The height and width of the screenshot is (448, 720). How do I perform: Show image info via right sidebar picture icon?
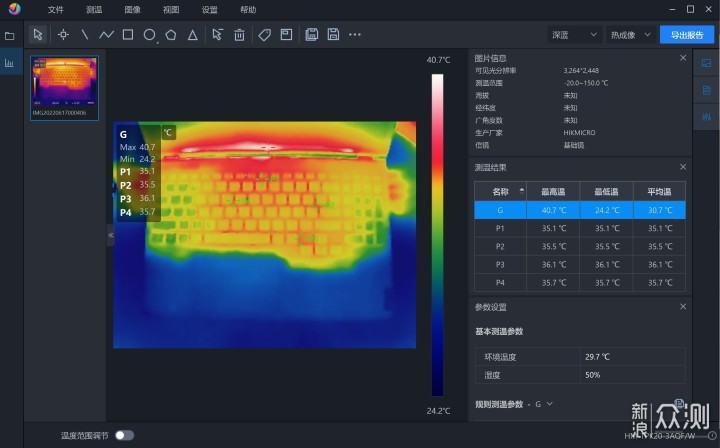click(706, 63)
